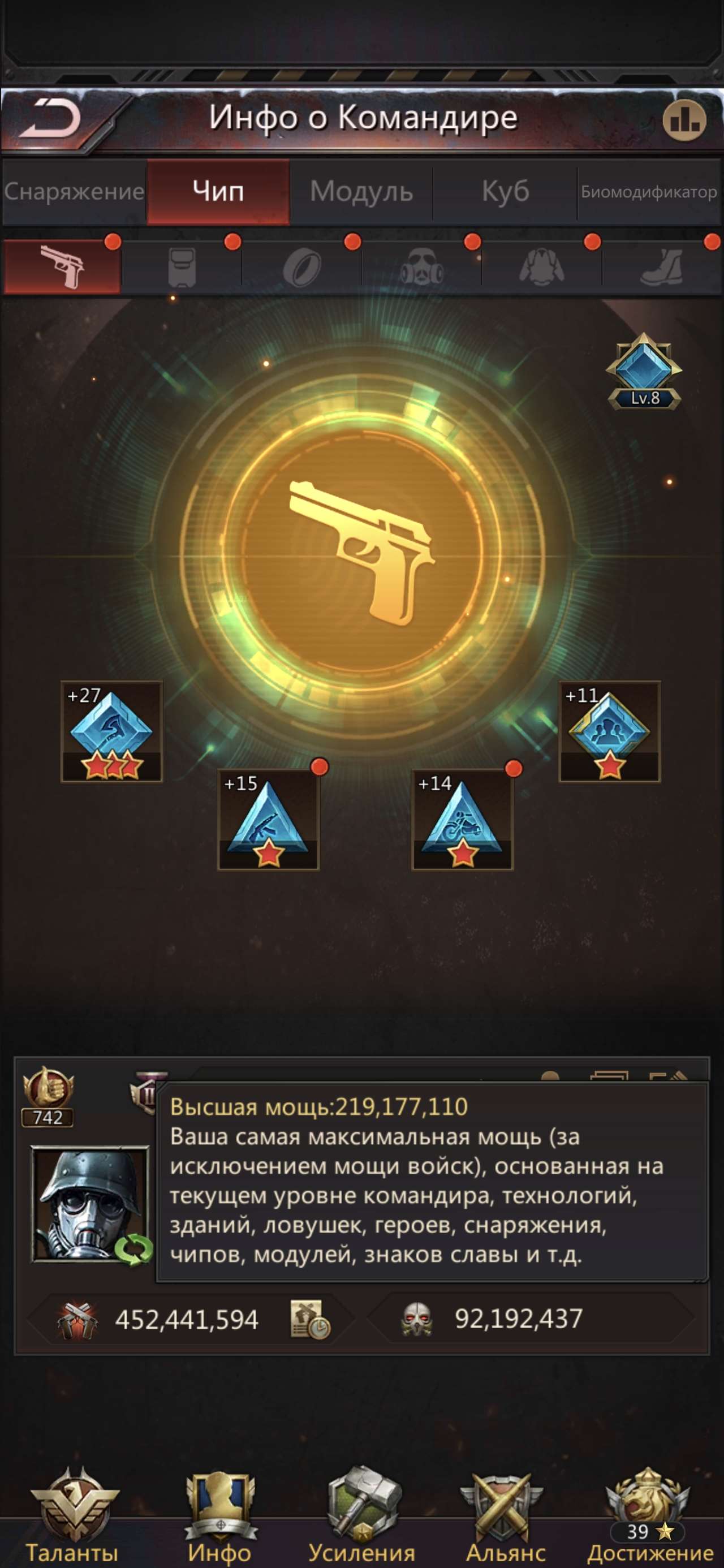724x1568 pixels.
Task: Select the pistol equipment slot
Action: pyautogui.click(x=62, y=266)
